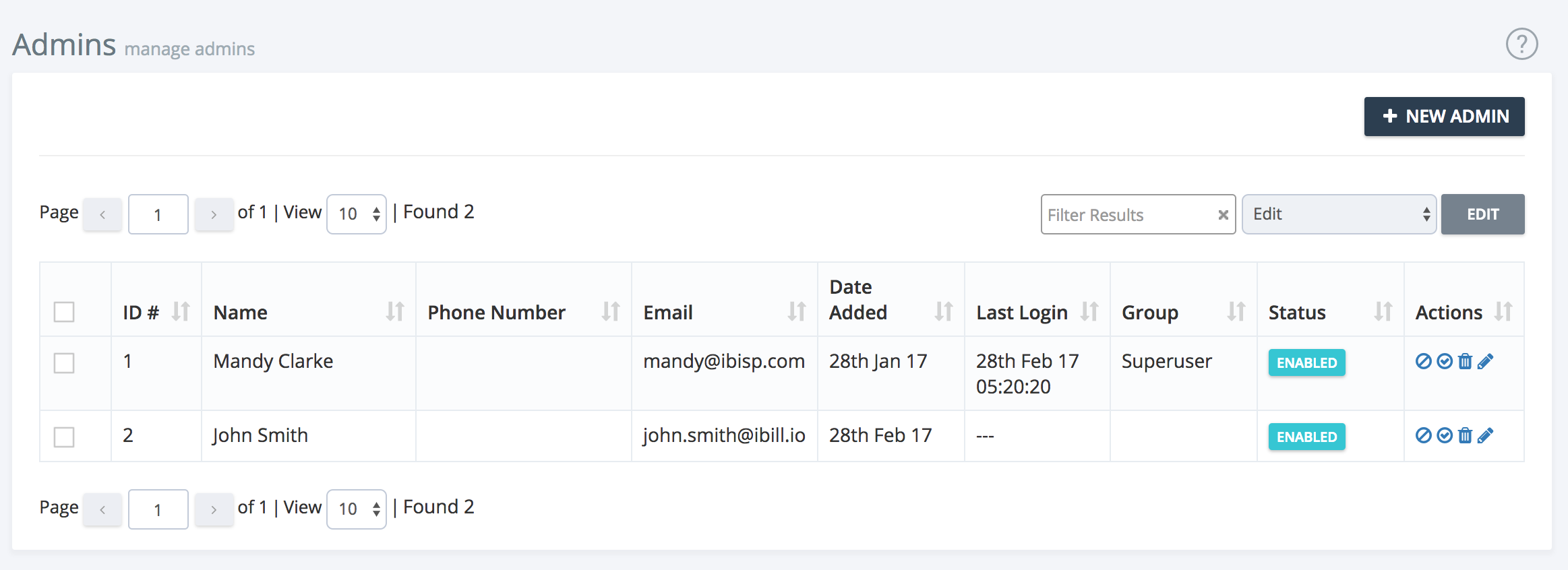Check the select-all checkbox in the header

[x=64, y=311]
